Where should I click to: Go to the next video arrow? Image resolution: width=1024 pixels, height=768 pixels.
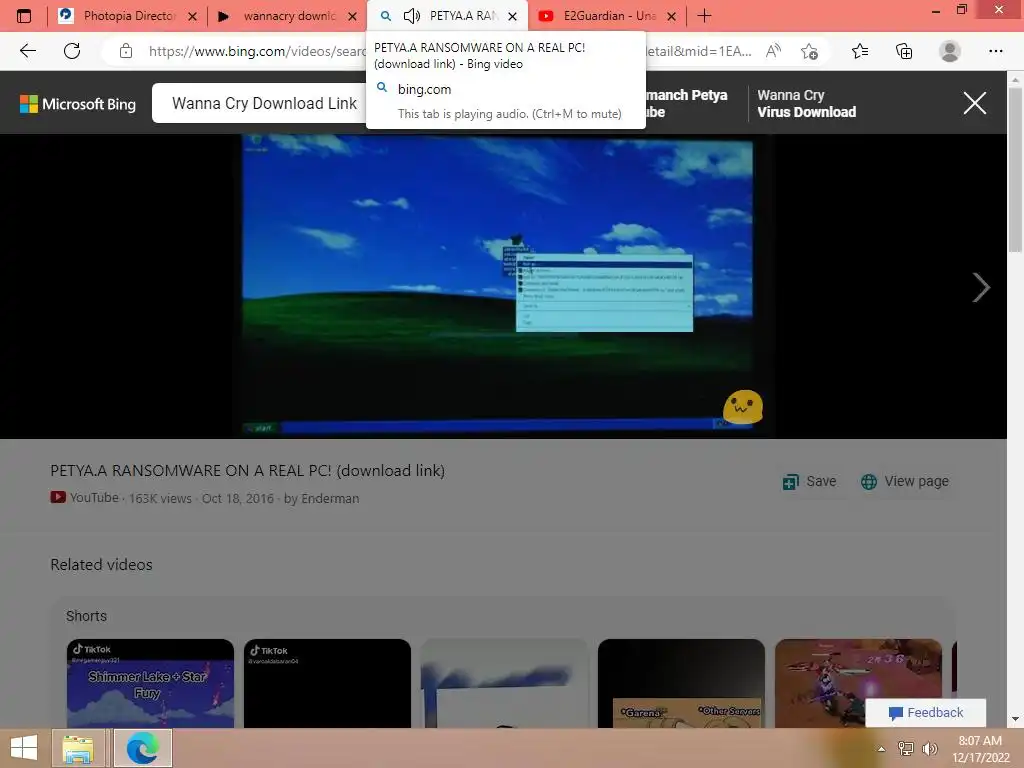click(x=981, y=287)
